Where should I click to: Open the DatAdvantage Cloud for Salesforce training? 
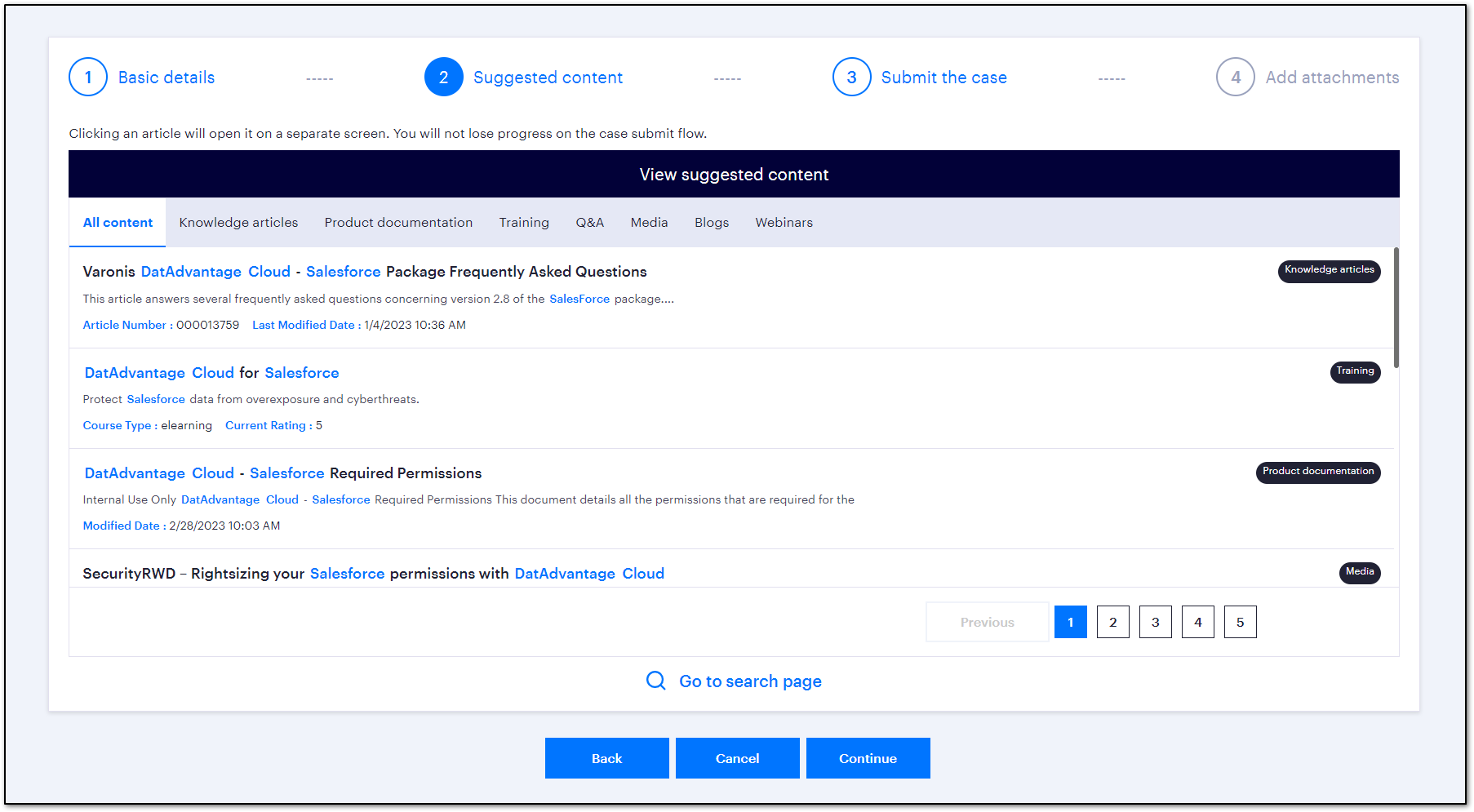click(x=211, y=373)
